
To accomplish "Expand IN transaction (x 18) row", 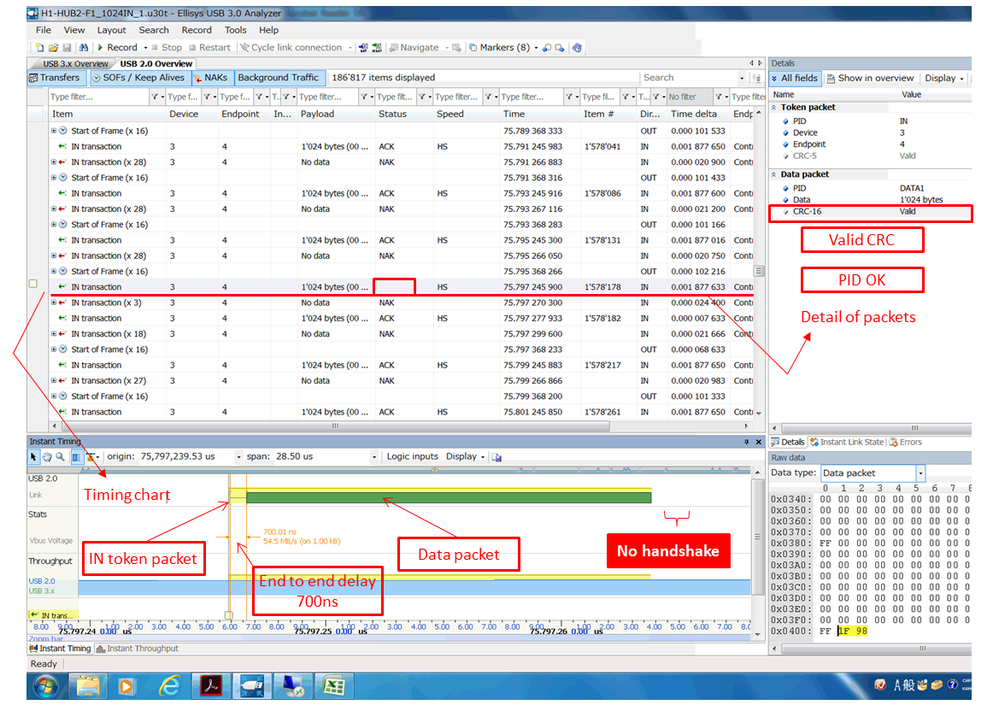I will click(x=54, y=334).
